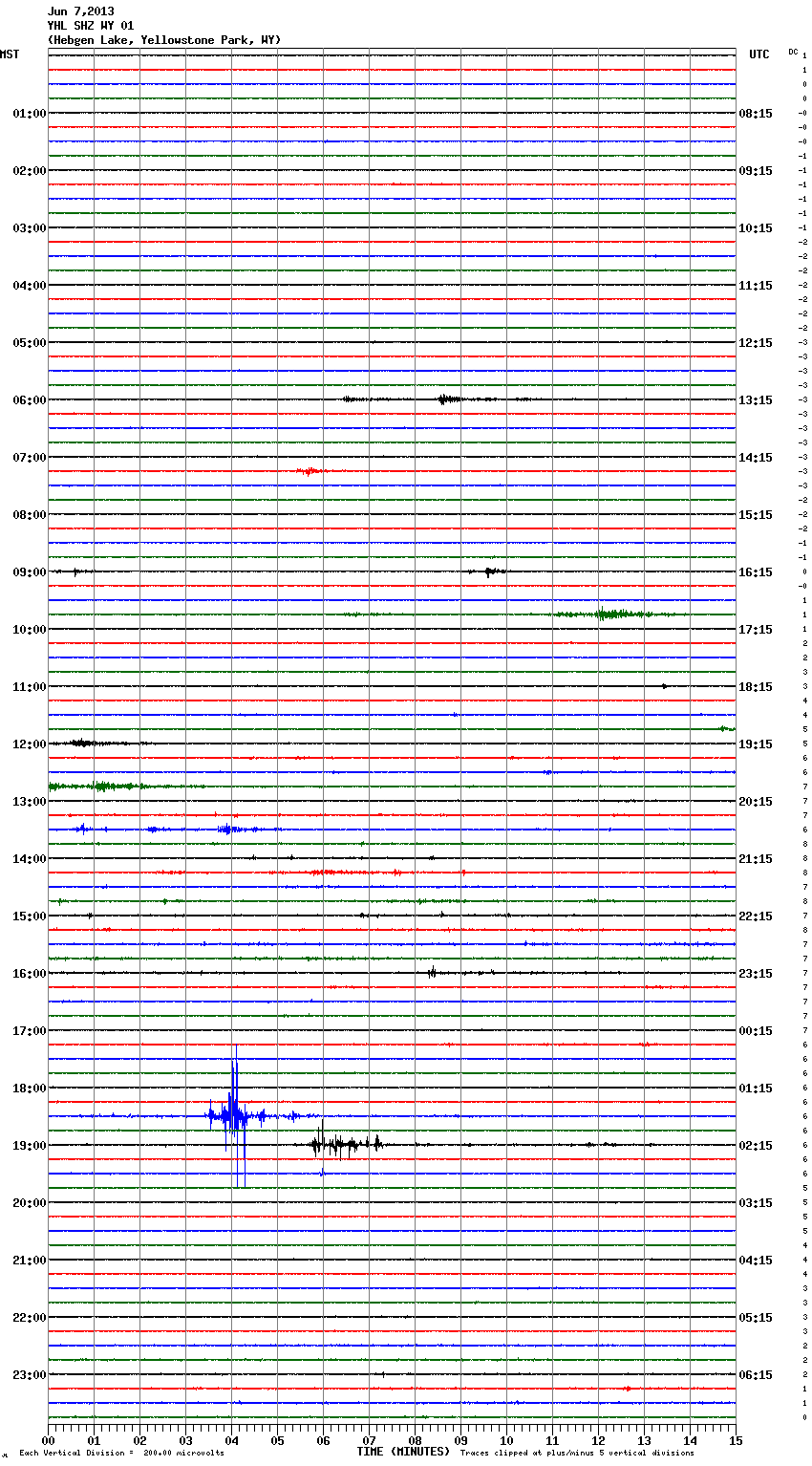
Task: Select the 09:00 MST time label
Action: 30,572
